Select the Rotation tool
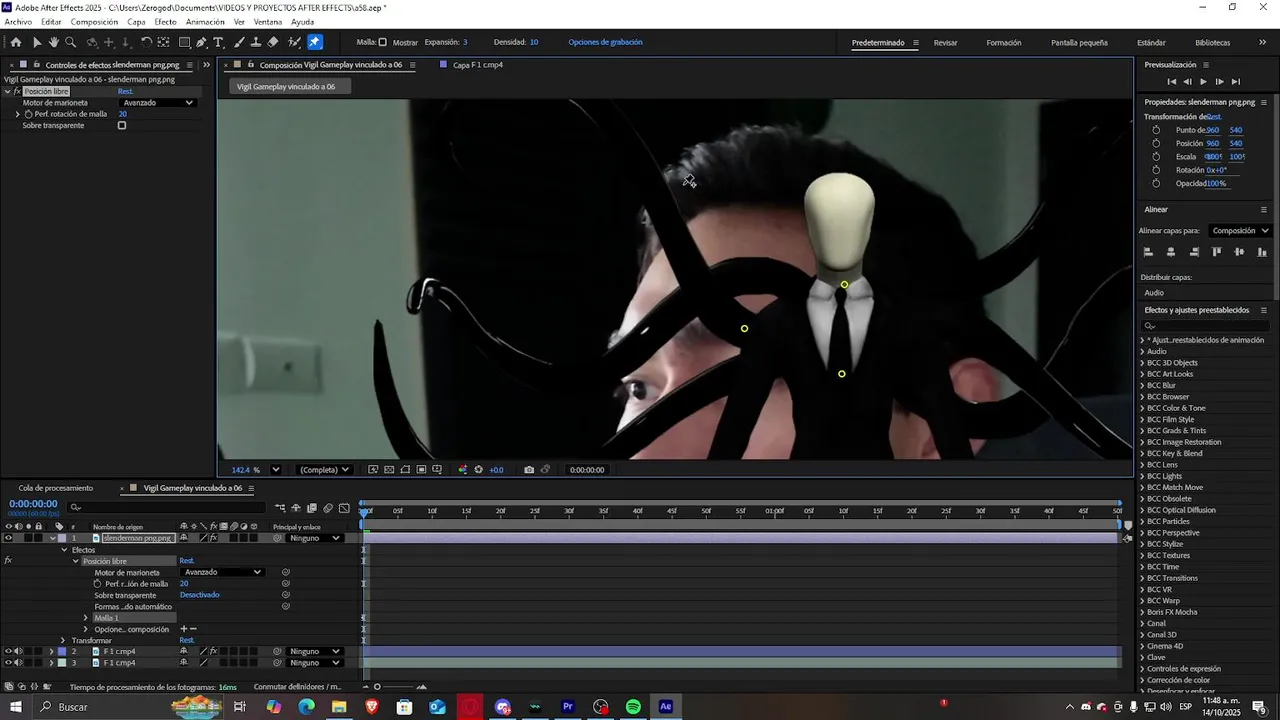This screenshot has width=1280, height=720. coord(146,42)
